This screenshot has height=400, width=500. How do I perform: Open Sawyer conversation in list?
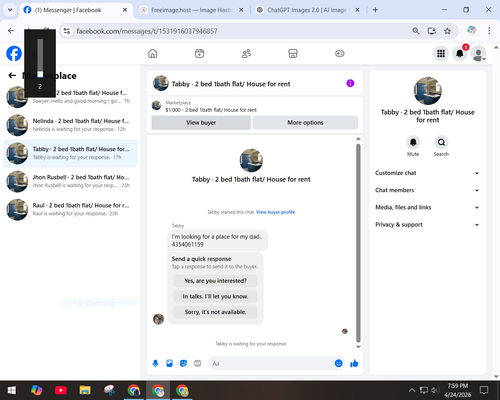pyautogui.click(x=70, y=97)
